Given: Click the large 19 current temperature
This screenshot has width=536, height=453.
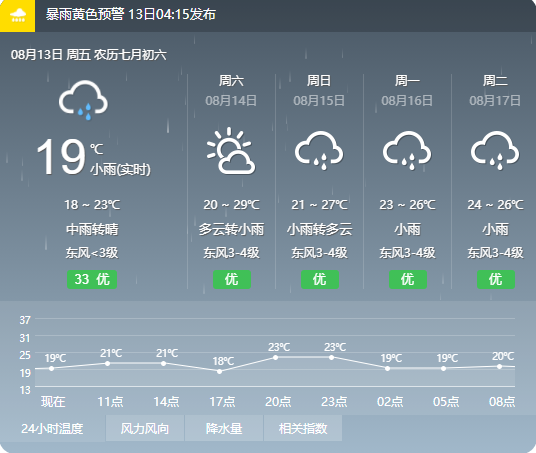Looking at the screenshot, I should tap(61, 157).
